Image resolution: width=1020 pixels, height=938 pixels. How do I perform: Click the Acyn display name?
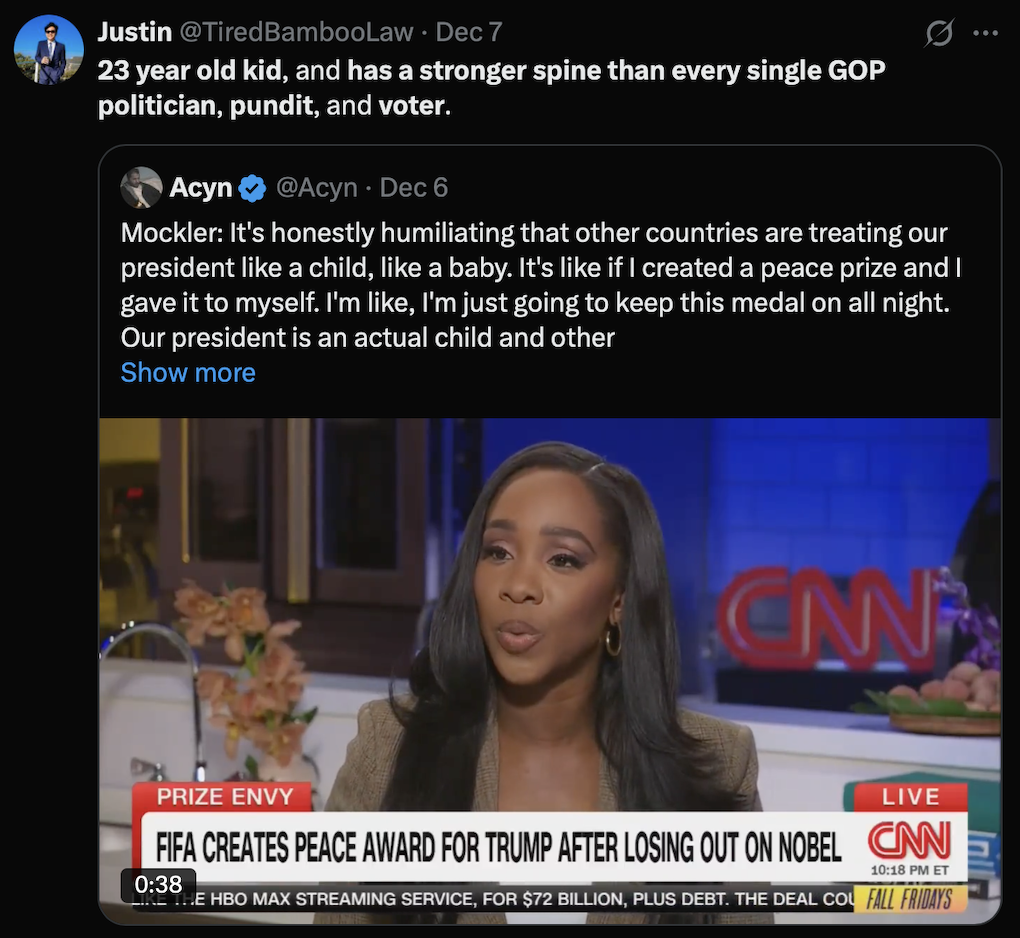[x=200, y=187]
